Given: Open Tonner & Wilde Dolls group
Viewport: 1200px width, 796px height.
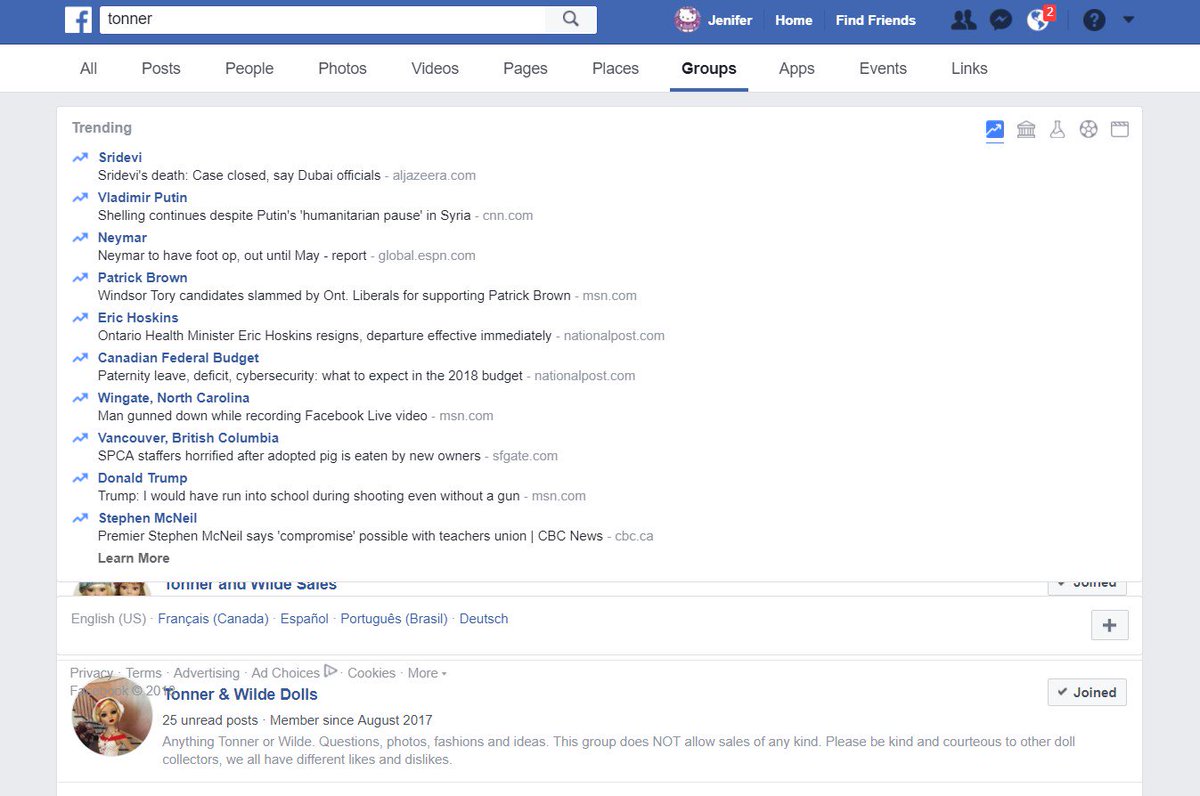Looking at the screenshot, I should pyautogui.click(x=240, y=694).
